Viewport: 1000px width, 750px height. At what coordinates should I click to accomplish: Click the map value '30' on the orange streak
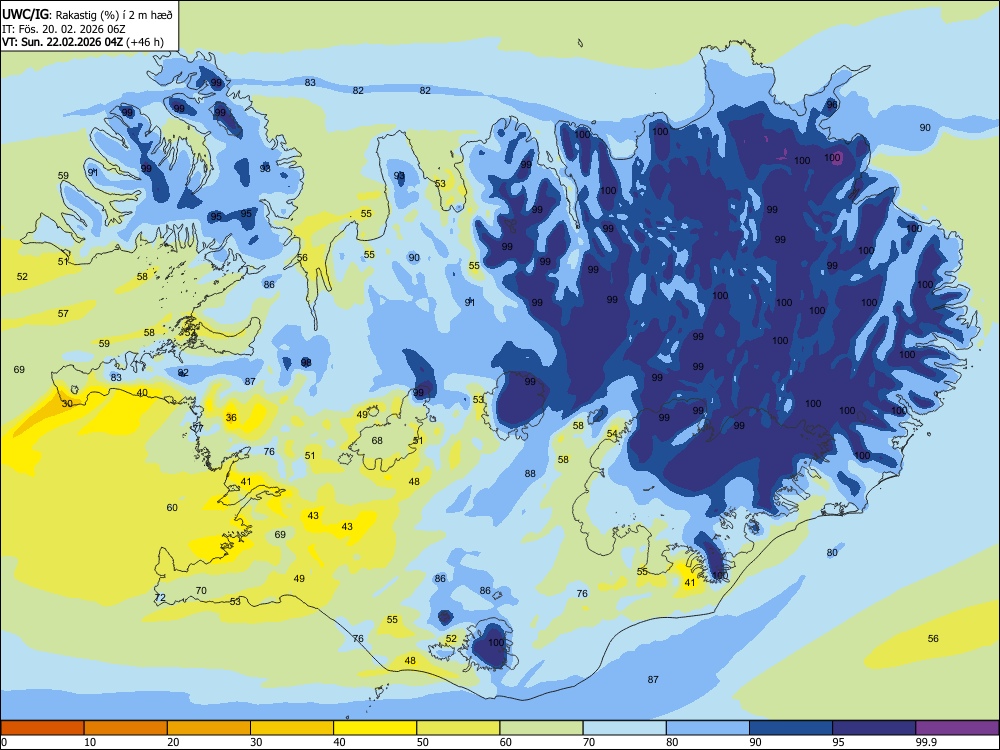[67, 404]
